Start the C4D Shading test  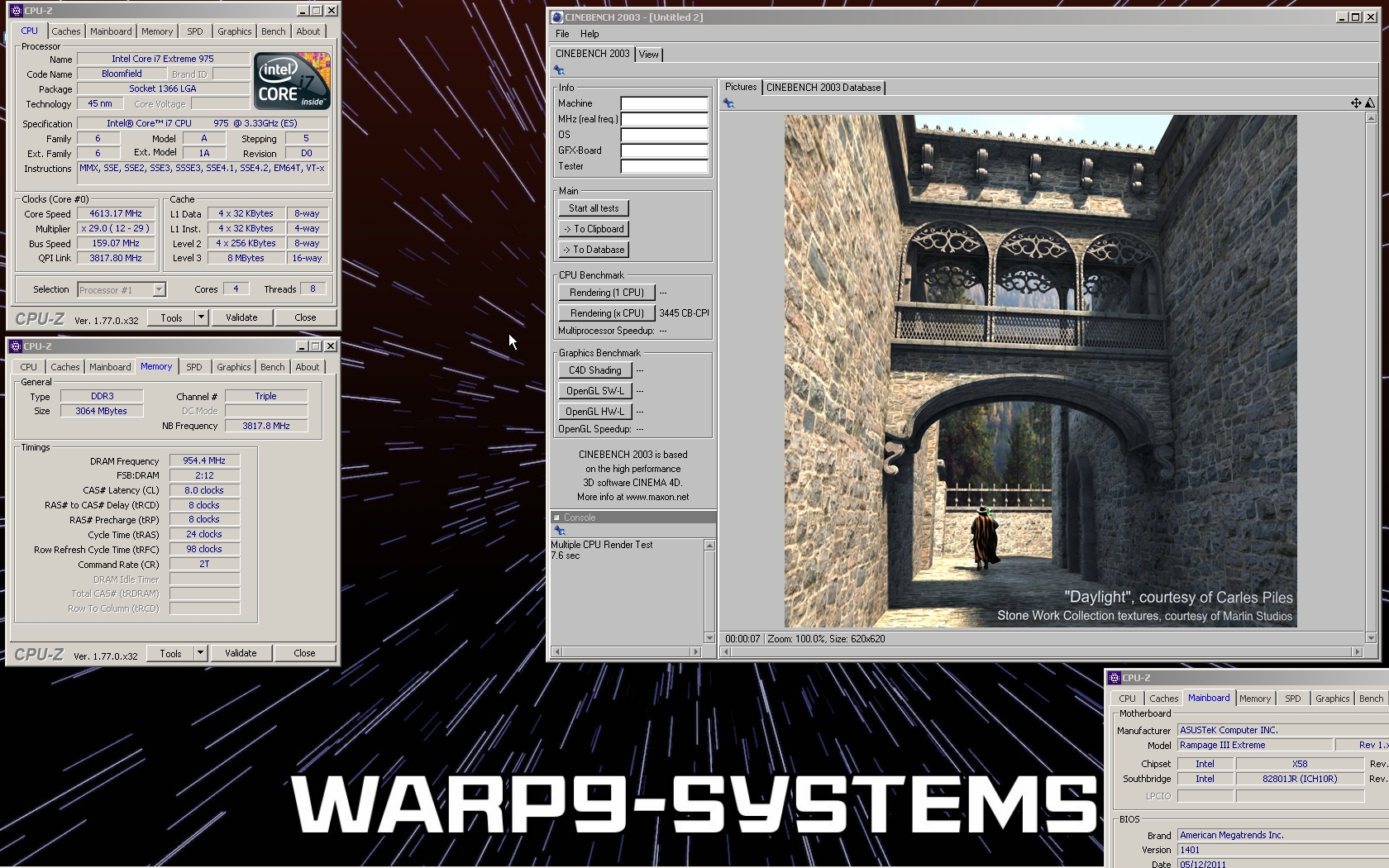[x=594, y=370]
